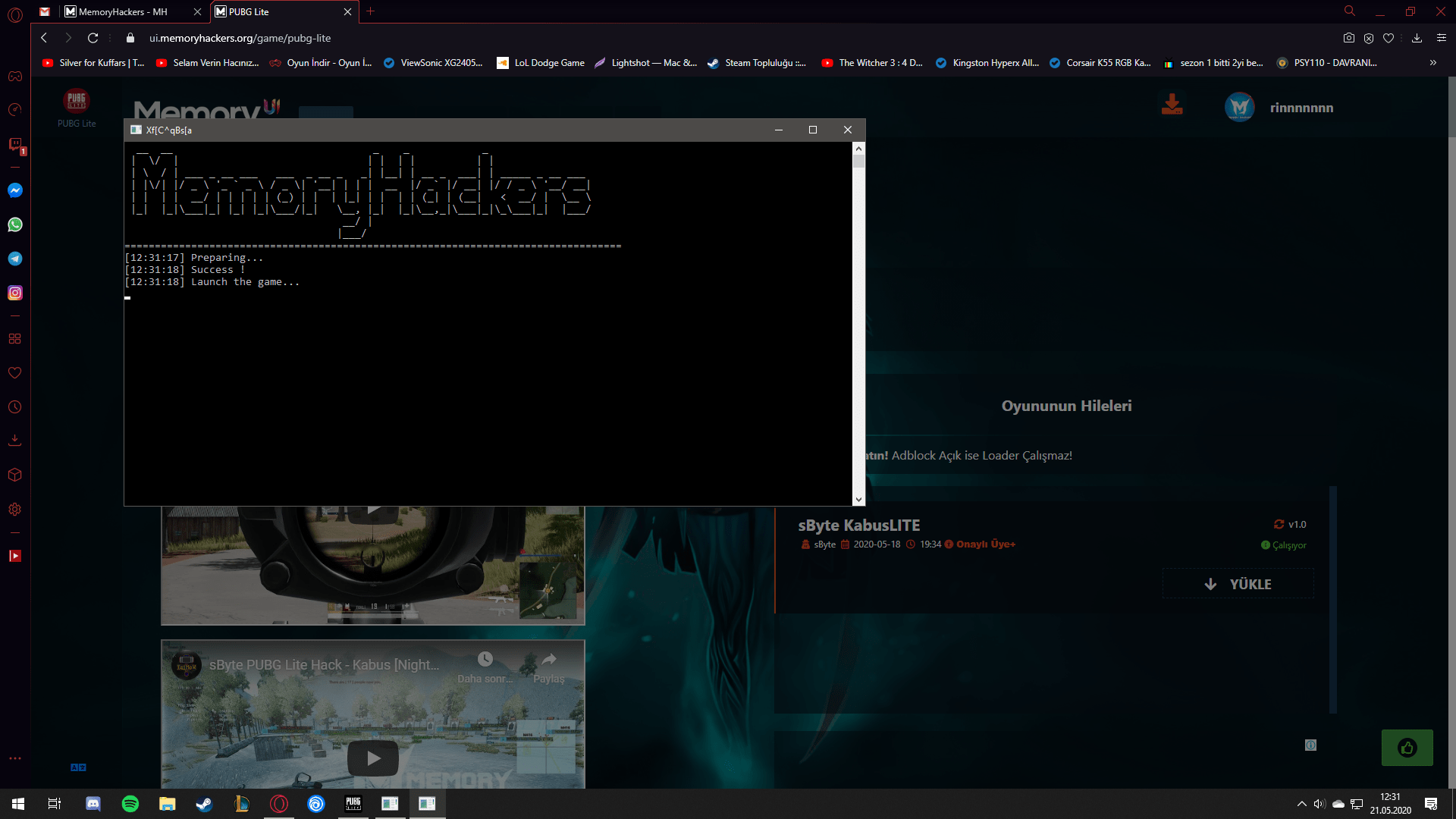The image size is (1456, 819).
Task: Open the Easy Setup menu icon
Action: [1442, 38]
